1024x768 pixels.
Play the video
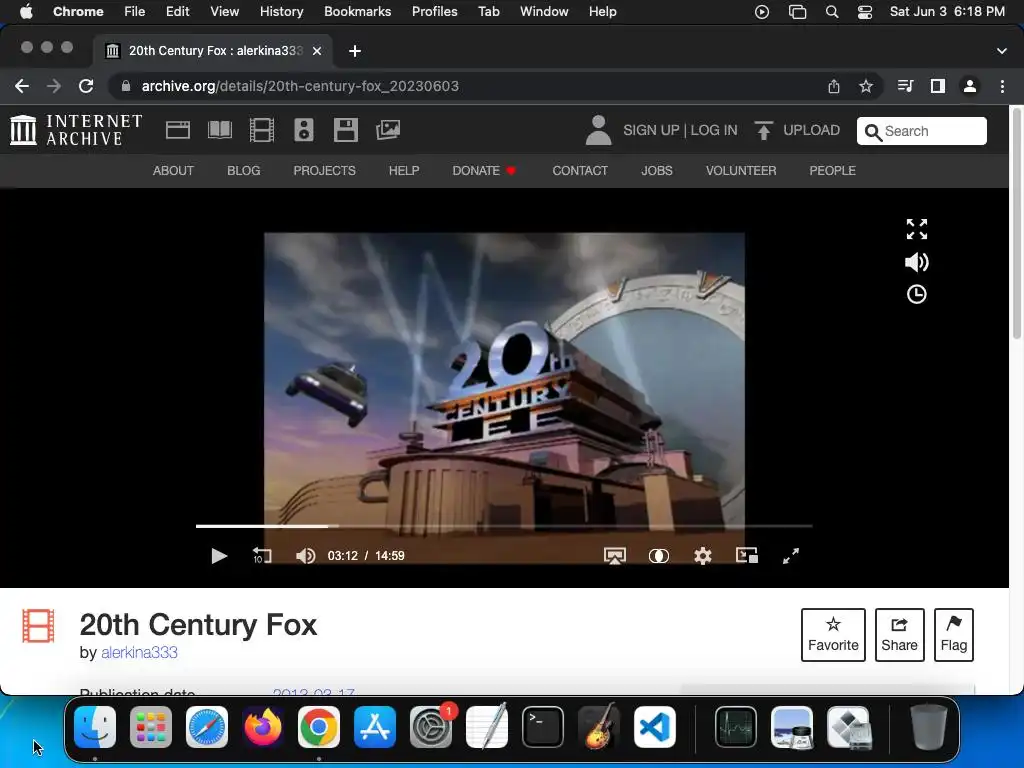219,556
